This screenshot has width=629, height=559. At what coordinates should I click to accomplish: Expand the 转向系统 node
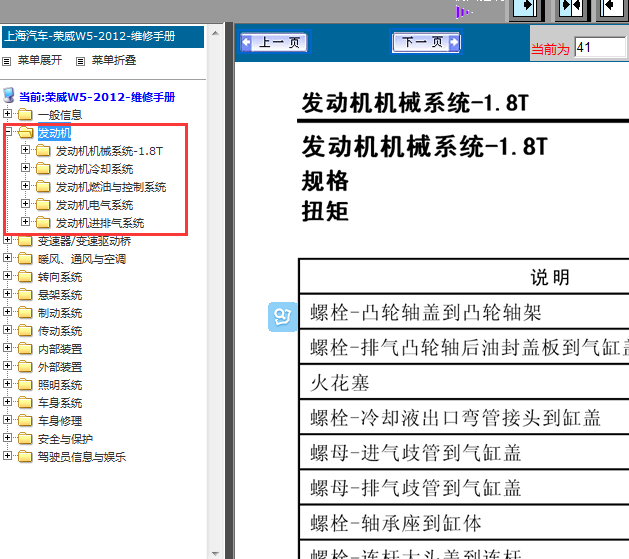coord(7,275)
